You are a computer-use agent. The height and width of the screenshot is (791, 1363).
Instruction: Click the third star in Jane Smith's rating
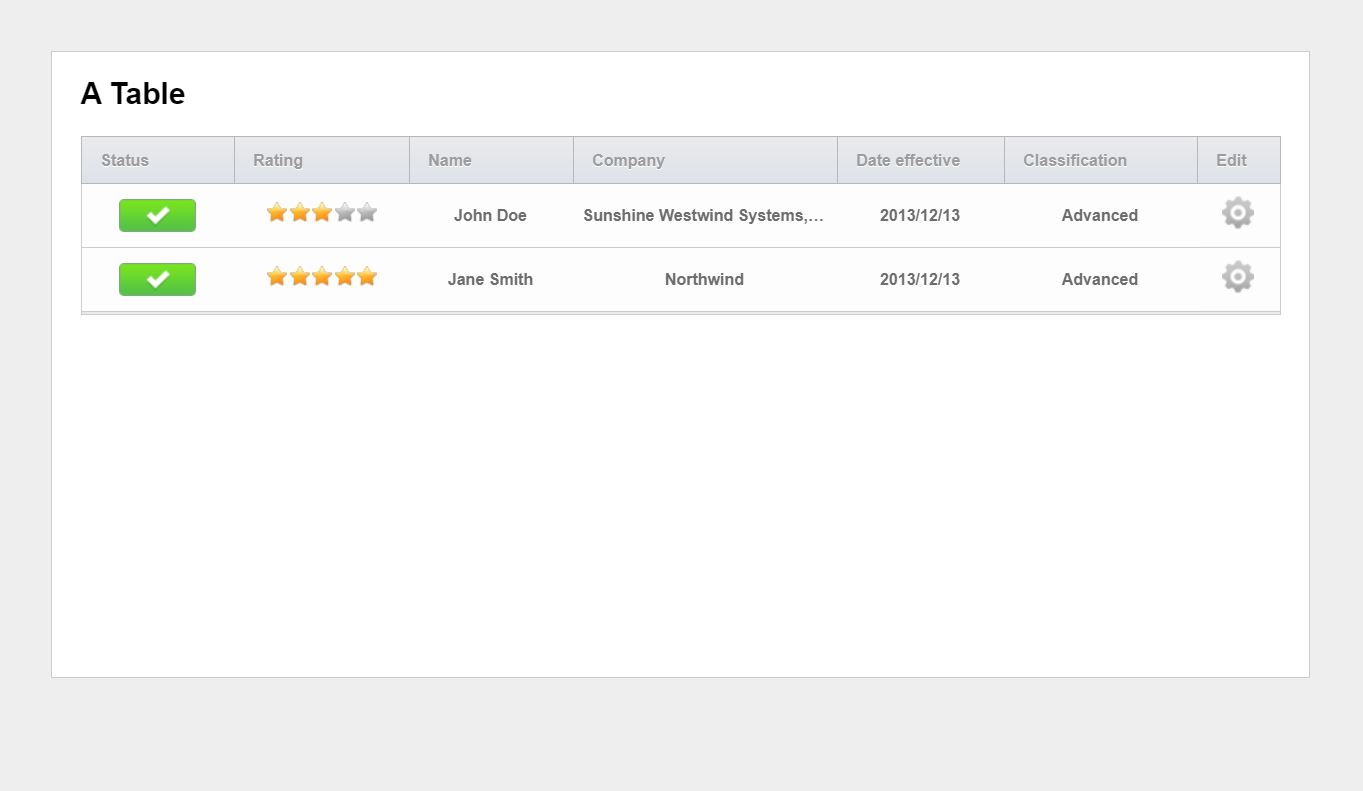point(322,276)
